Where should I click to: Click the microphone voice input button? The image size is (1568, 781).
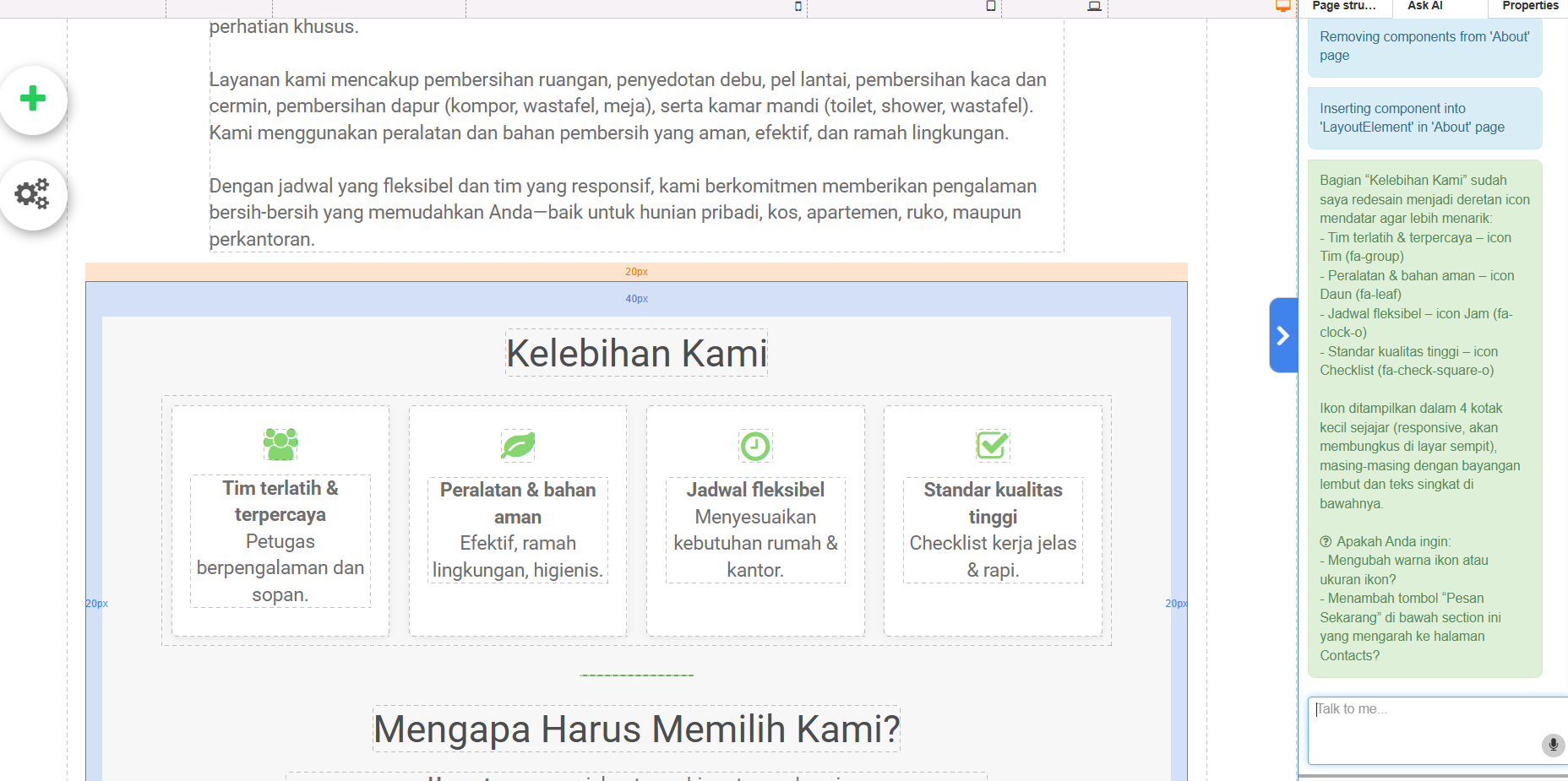(1552, 745)
